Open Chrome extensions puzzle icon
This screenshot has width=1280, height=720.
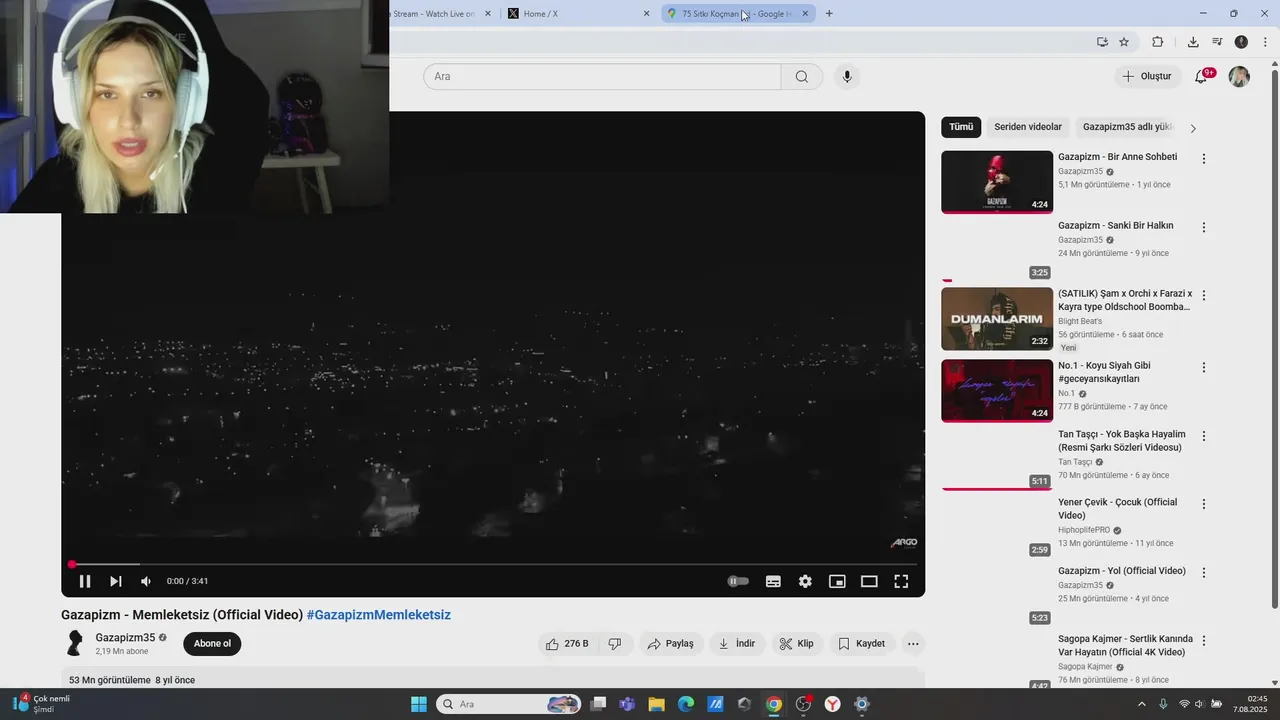pos(1158,42)
